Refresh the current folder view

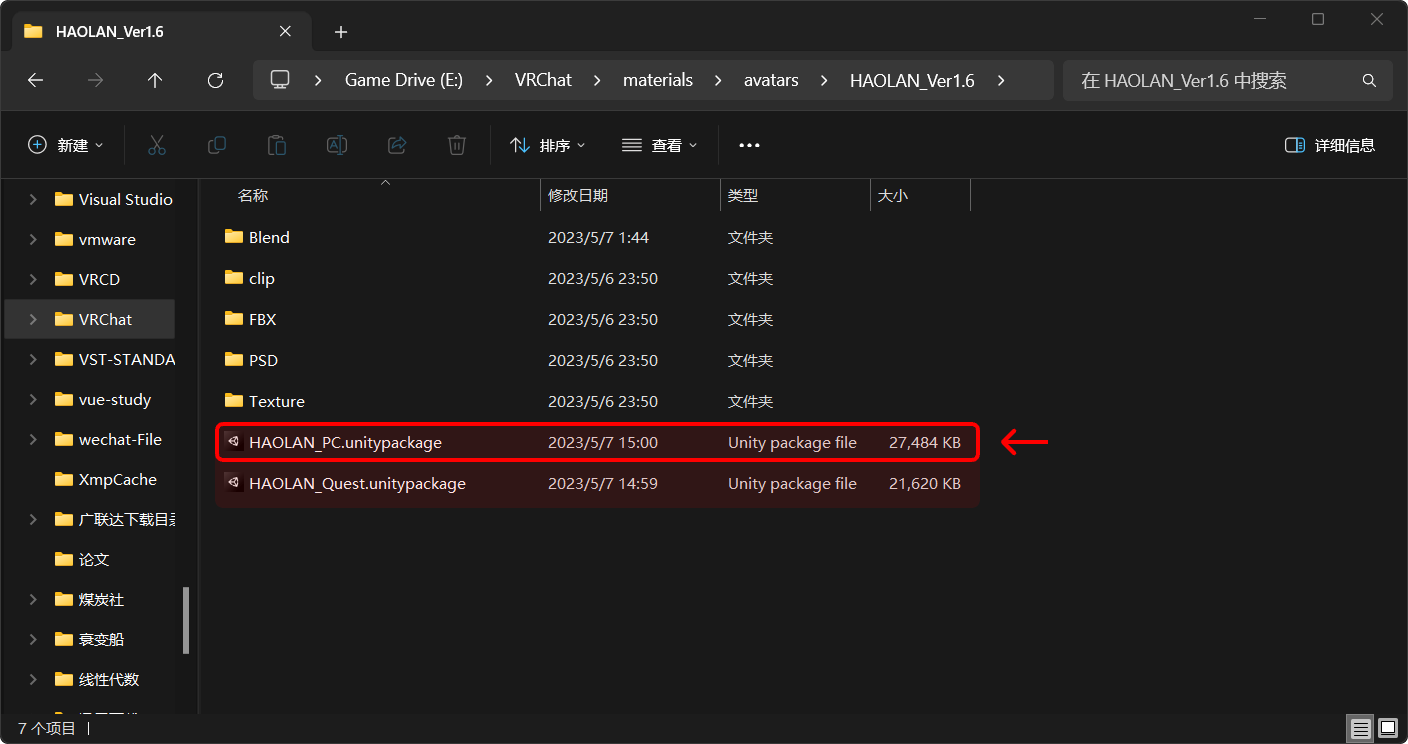click(x=215, y=80)
